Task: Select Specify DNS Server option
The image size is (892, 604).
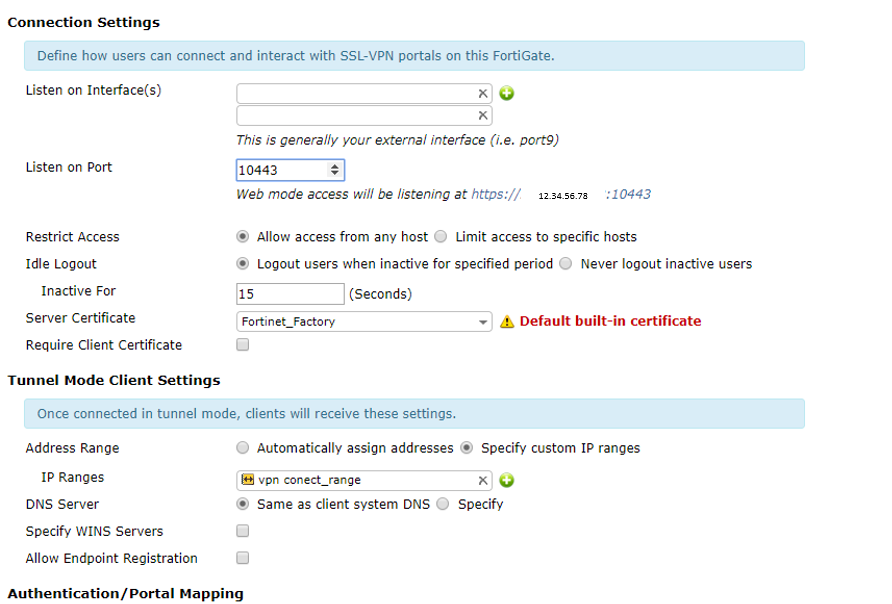Action: (442, 504)
